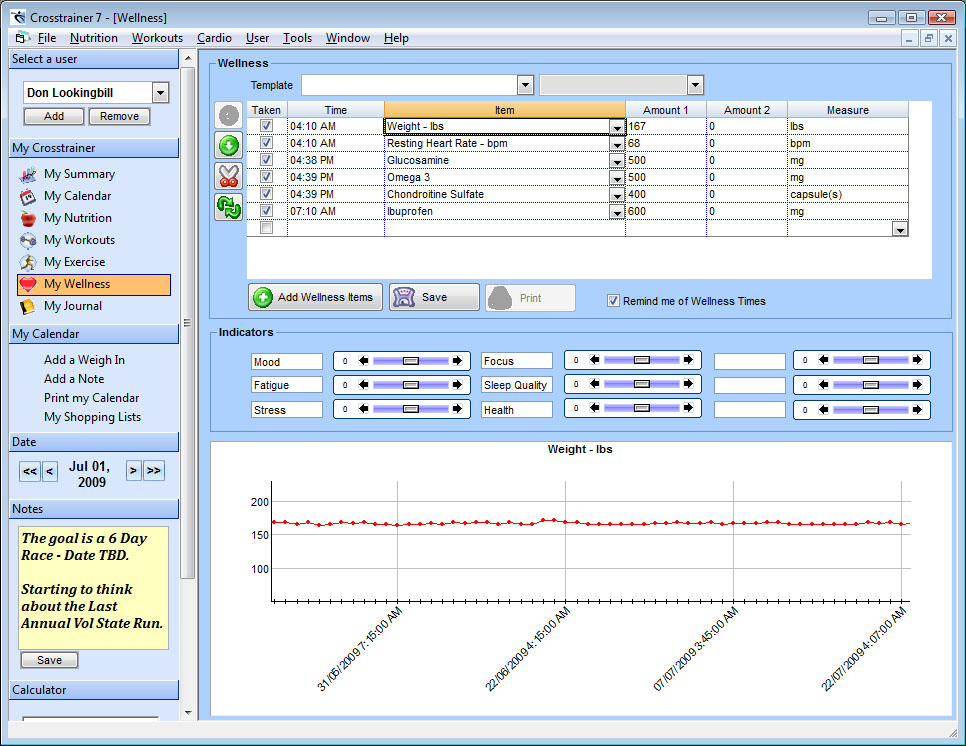Image resolution: width=966 pixels, height=746 pixels.
Task: Click Add Wellness Items button
Action: pyautogui.click(x=315, y=298)
